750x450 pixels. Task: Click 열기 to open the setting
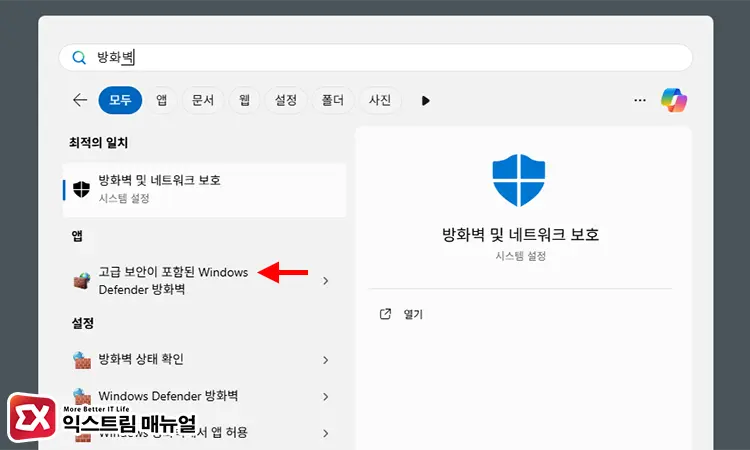pos(413,314)
